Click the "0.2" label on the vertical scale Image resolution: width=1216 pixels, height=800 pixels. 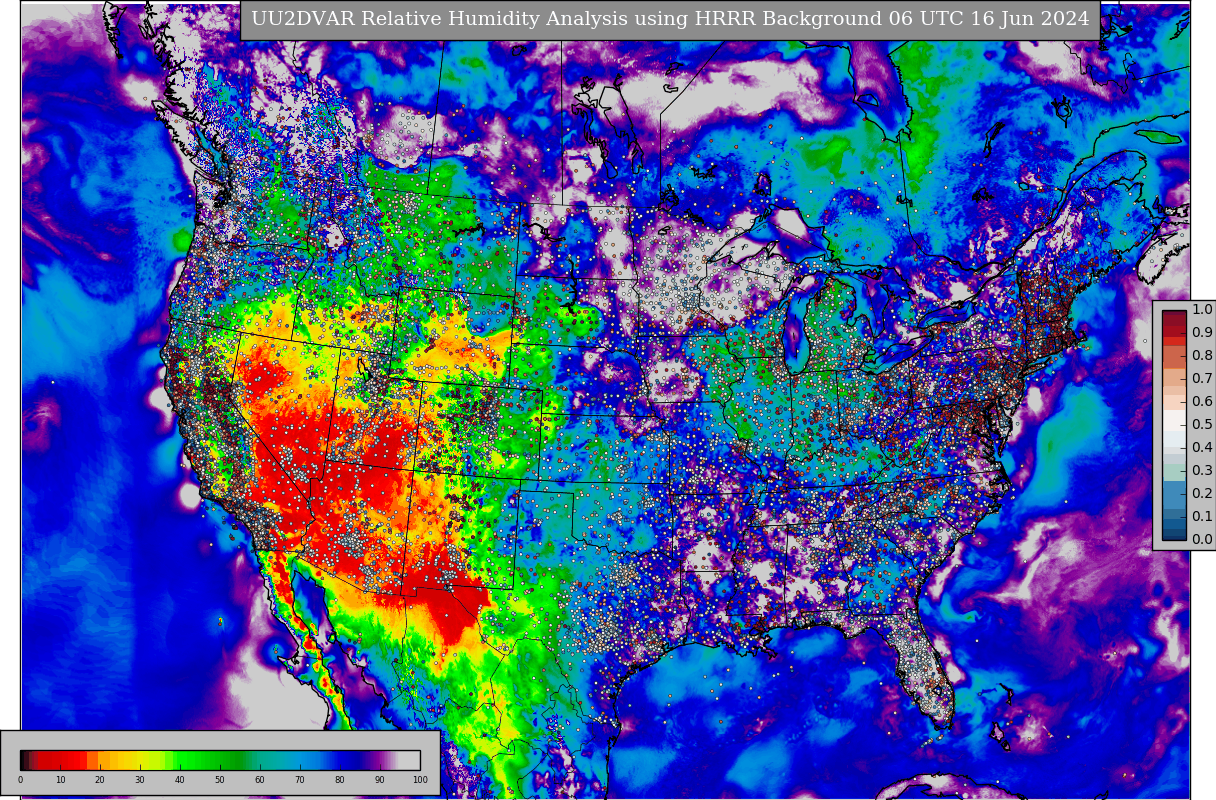[x=1202, y=493]
